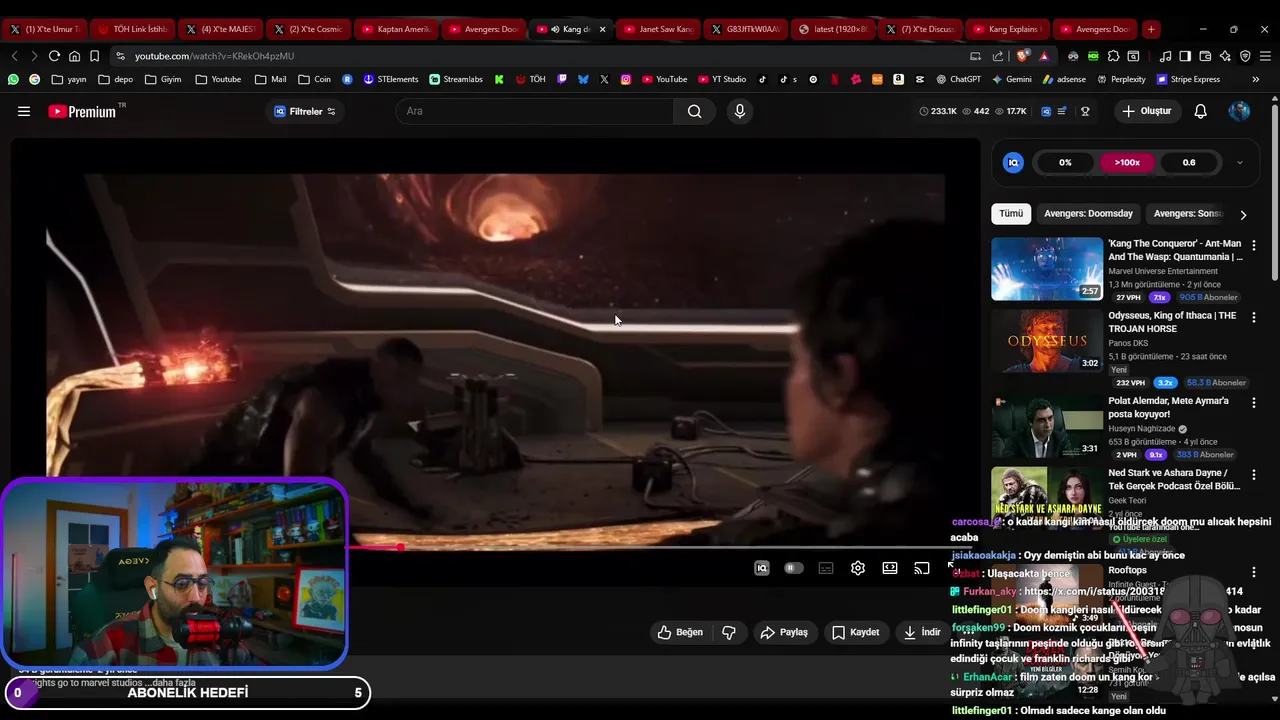Click the vidIQ trophy icon
Viewport: 1280px width, 720px height.
(1085, 111)
